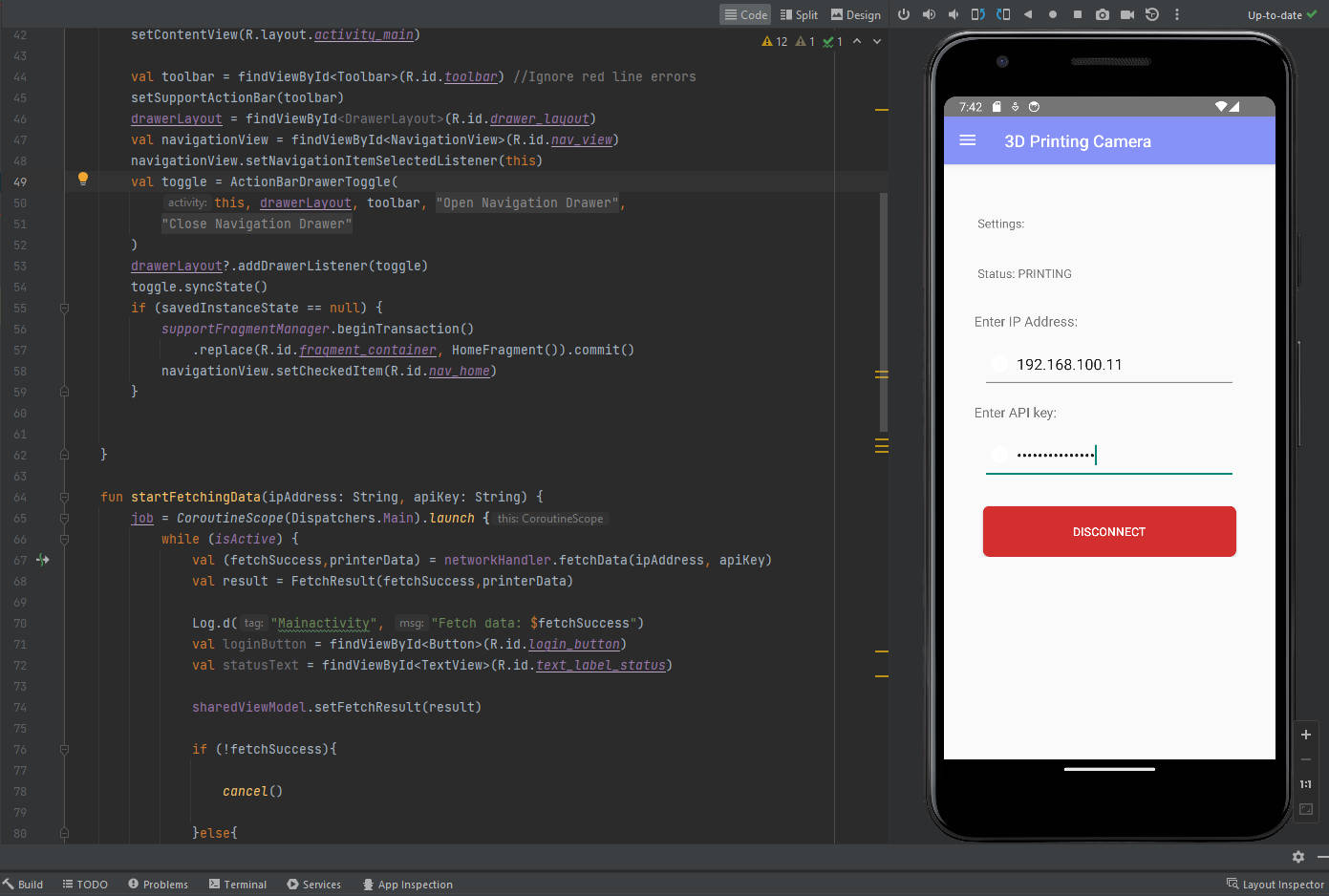Click fold end marker at line 62
The image size is (1329, 896).
coord(64,455)
